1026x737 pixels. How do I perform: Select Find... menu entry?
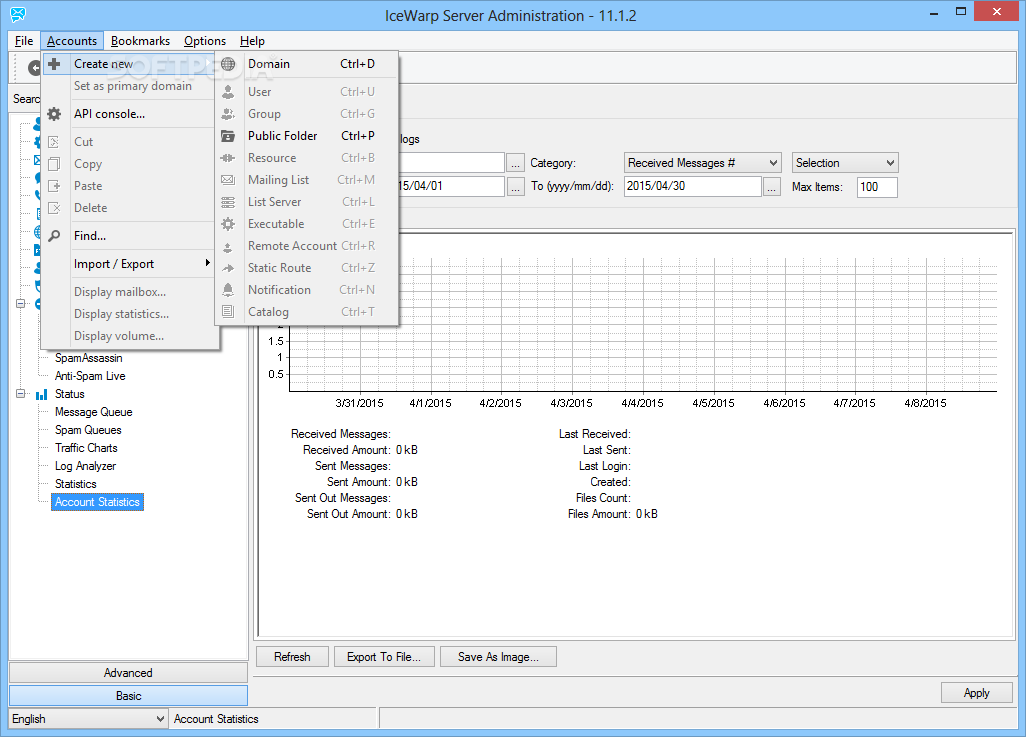129,236
